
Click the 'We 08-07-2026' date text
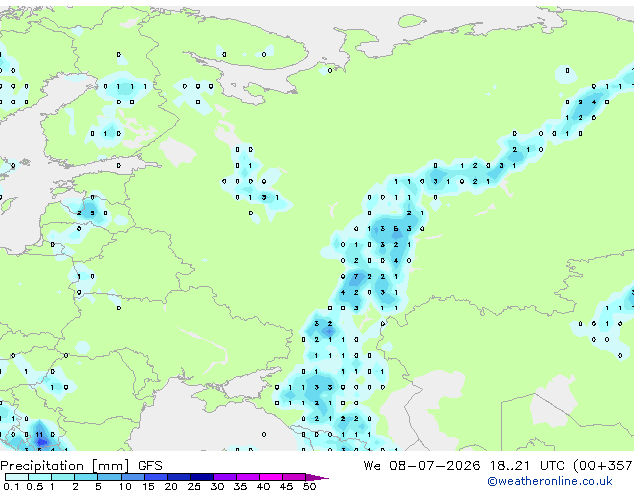[422, 466]
